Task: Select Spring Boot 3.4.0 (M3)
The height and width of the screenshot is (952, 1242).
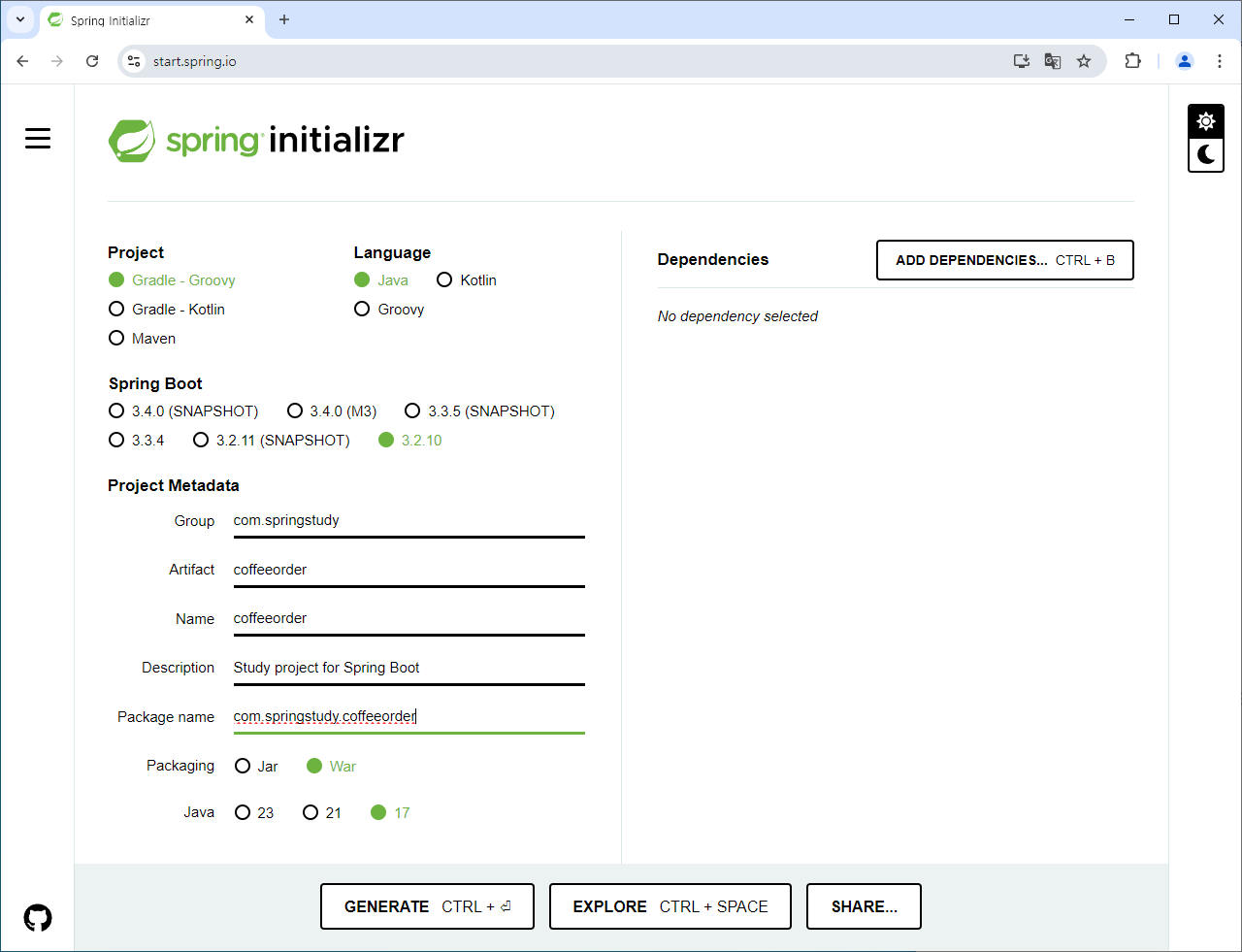Action: (332, 410)
